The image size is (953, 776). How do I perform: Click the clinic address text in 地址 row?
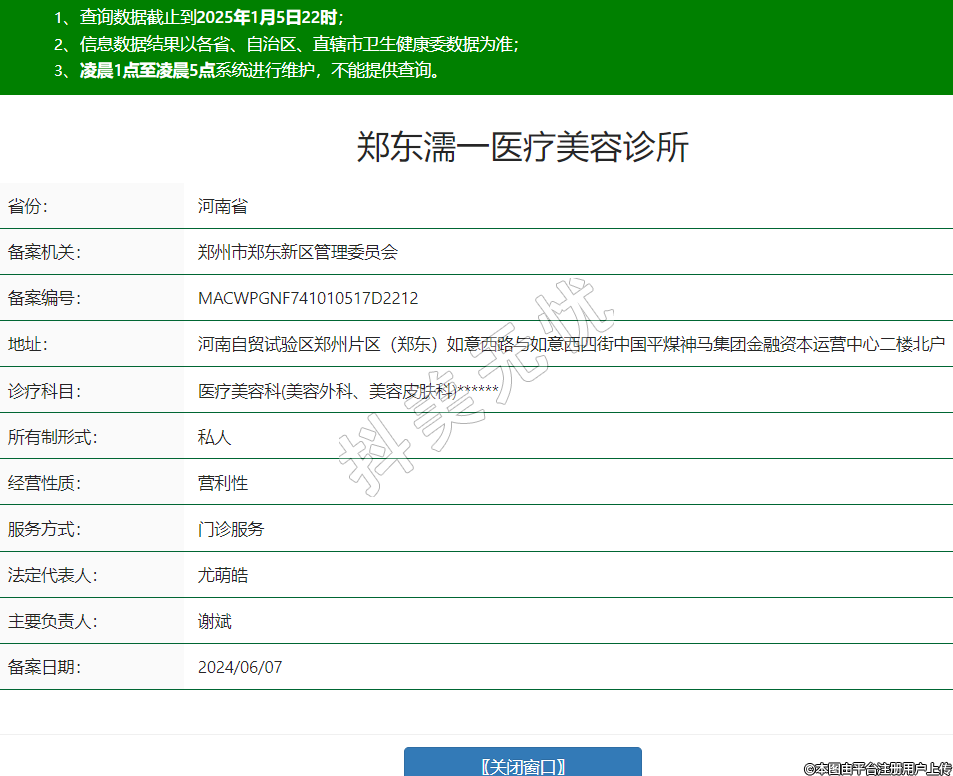point(571,344)
